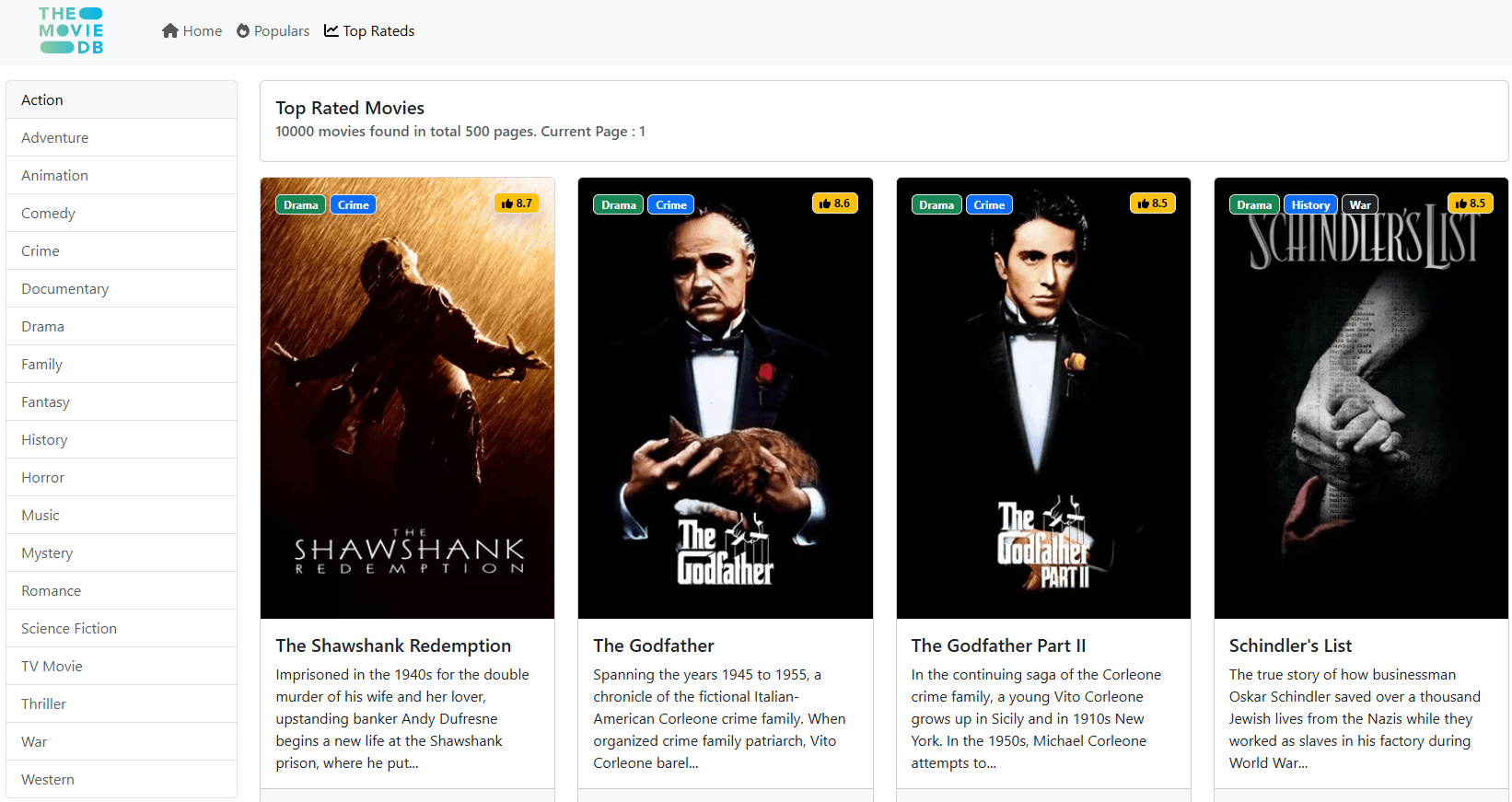Screen dimensions: 1512x802
Task: Open the Populars navigation link
Action: pyautogui.click(x=281, y=31)
